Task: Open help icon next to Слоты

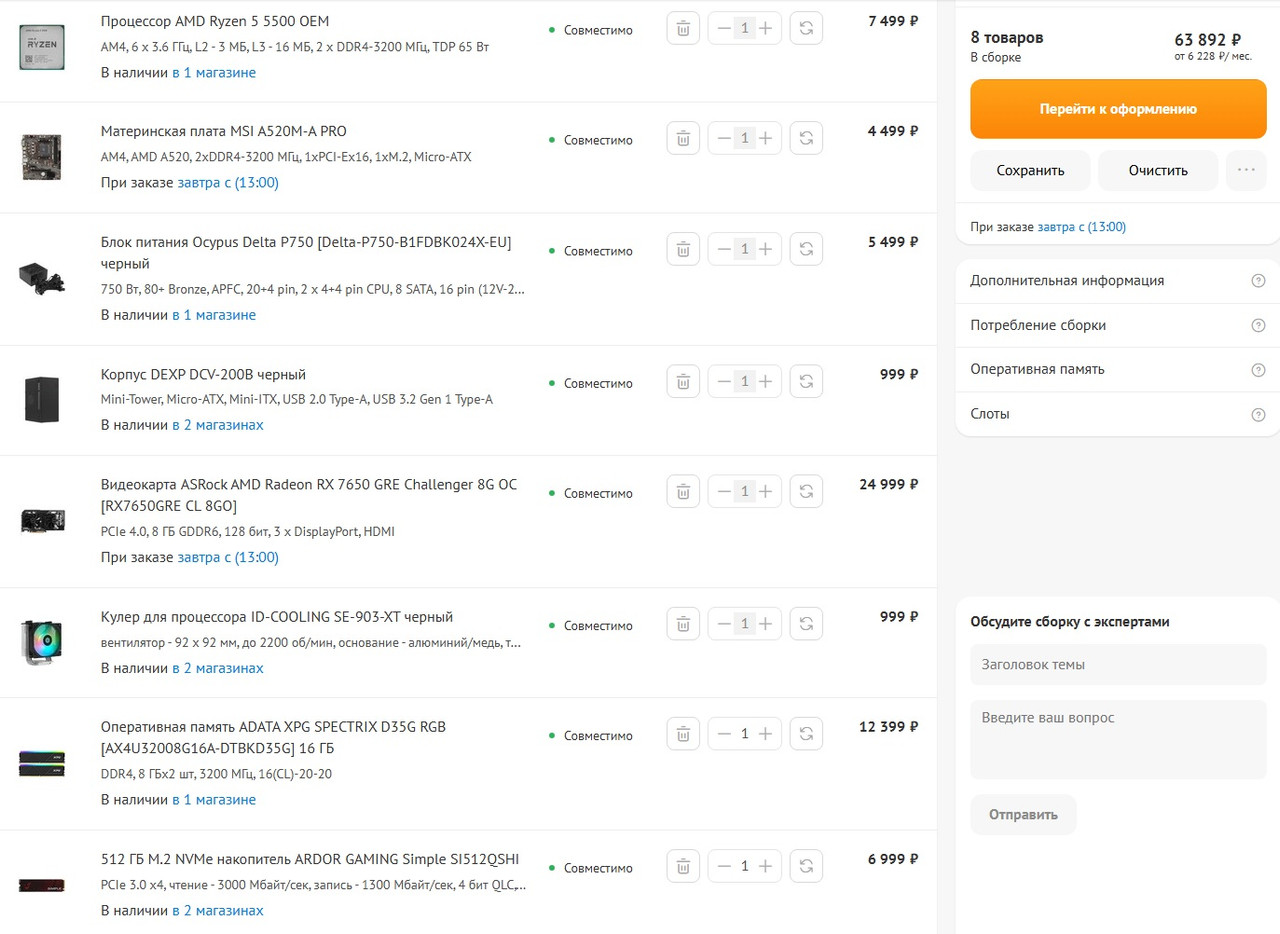Action: 1258,414
